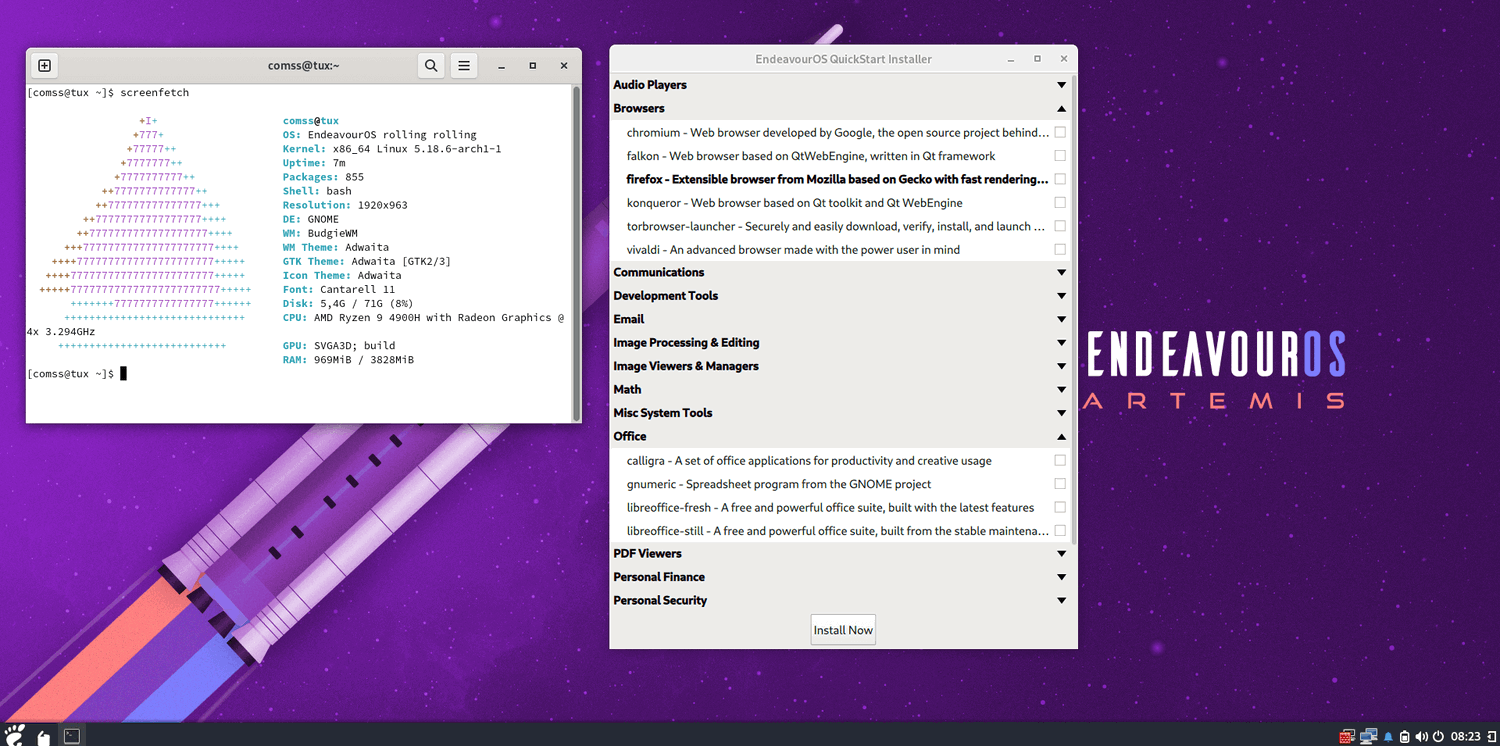
Task: Open the power session menu icon
Action: [x=1438, y=737]
